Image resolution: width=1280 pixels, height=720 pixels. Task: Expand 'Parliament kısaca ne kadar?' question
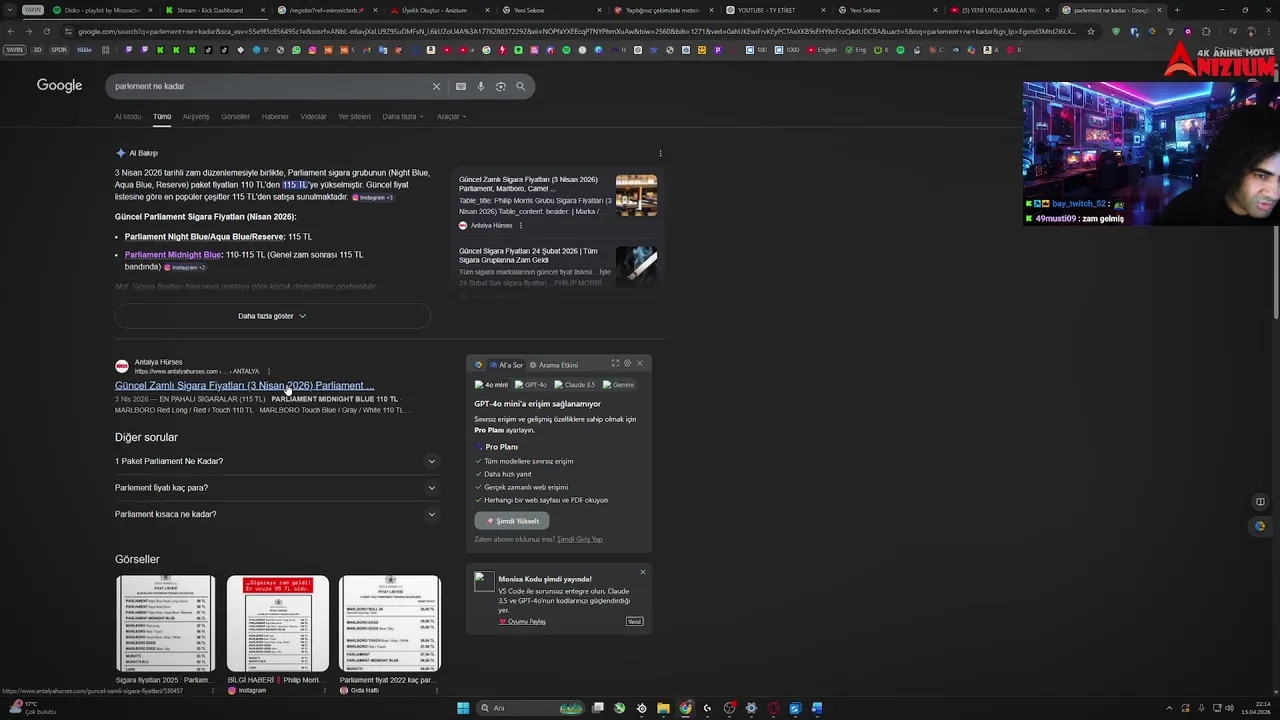(276, 514)
